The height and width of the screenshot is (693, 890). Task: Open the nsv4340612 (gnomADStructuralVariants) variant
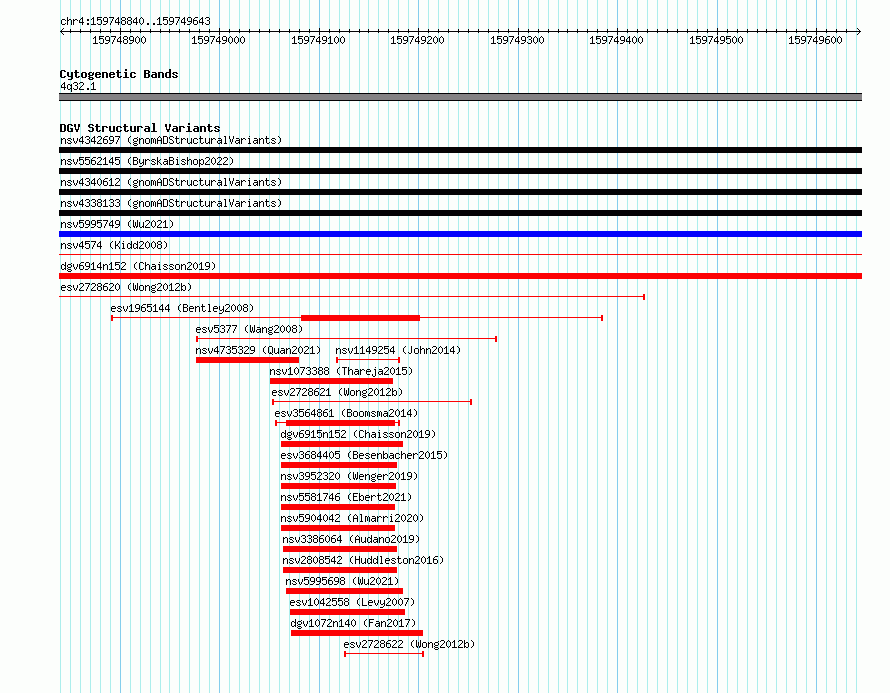[x=171, y=182]
